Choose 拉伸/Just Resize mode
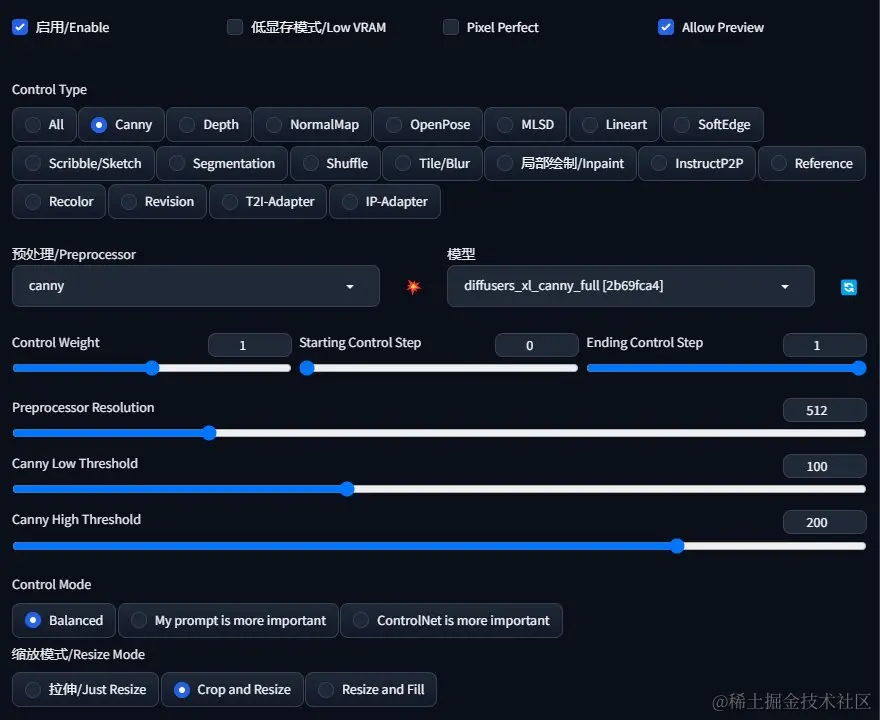The image size is (880, 720). pyautogui.click(x=85, y=690)
